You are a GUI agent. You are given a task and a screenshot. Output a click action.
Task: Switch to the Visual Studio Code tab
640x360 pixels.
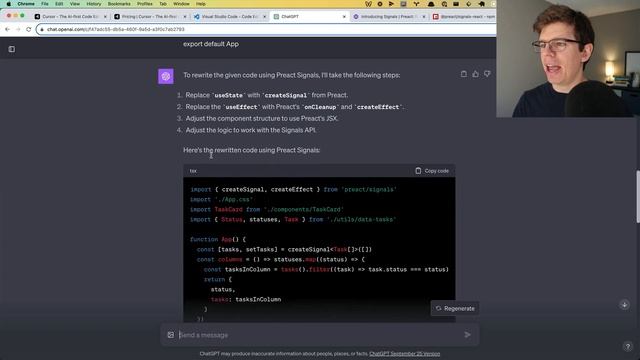pyautogui.click(x=229, y=16)
